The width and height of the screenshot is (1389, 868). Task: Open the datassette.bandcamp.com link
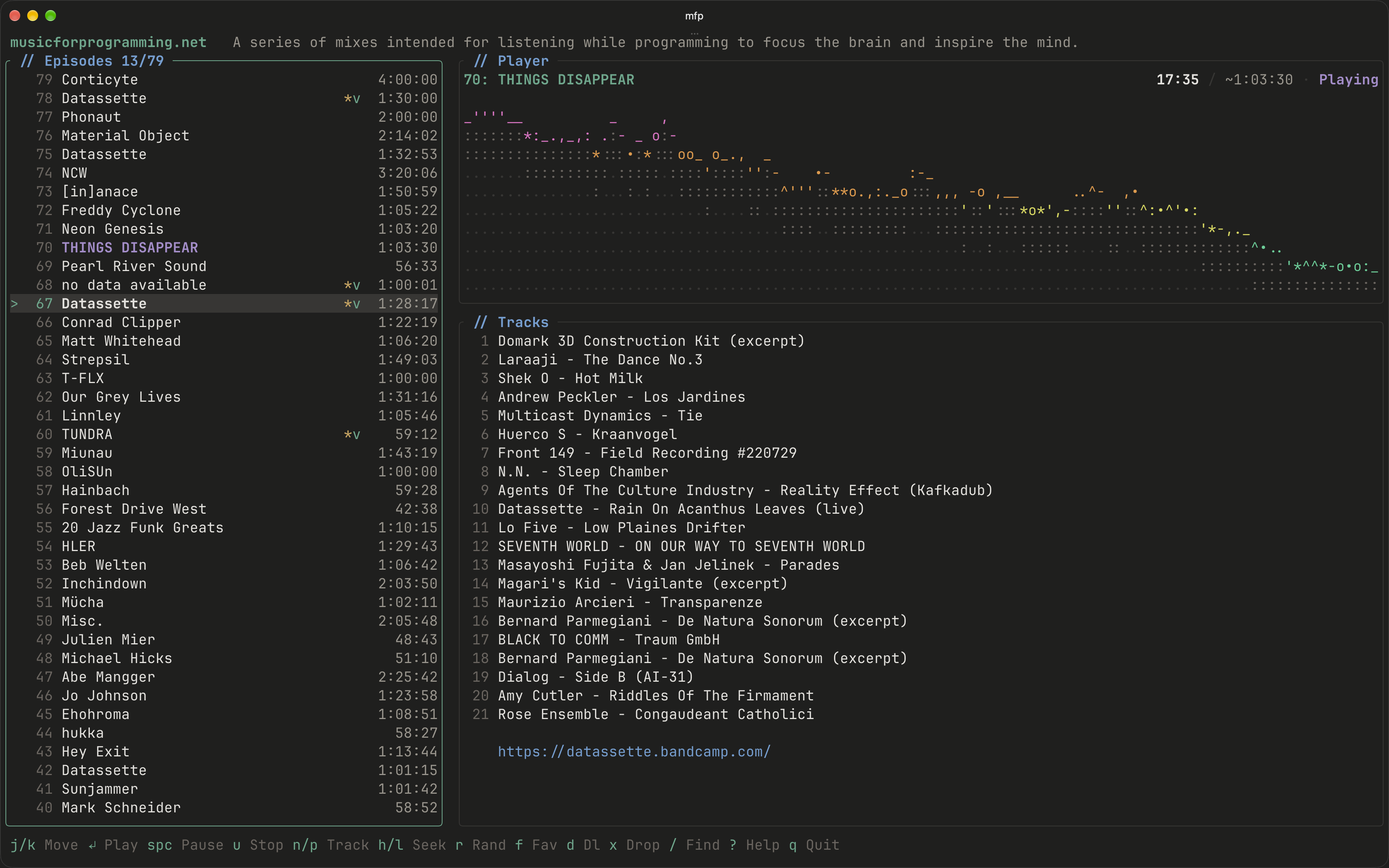click(x=634, y=751)
